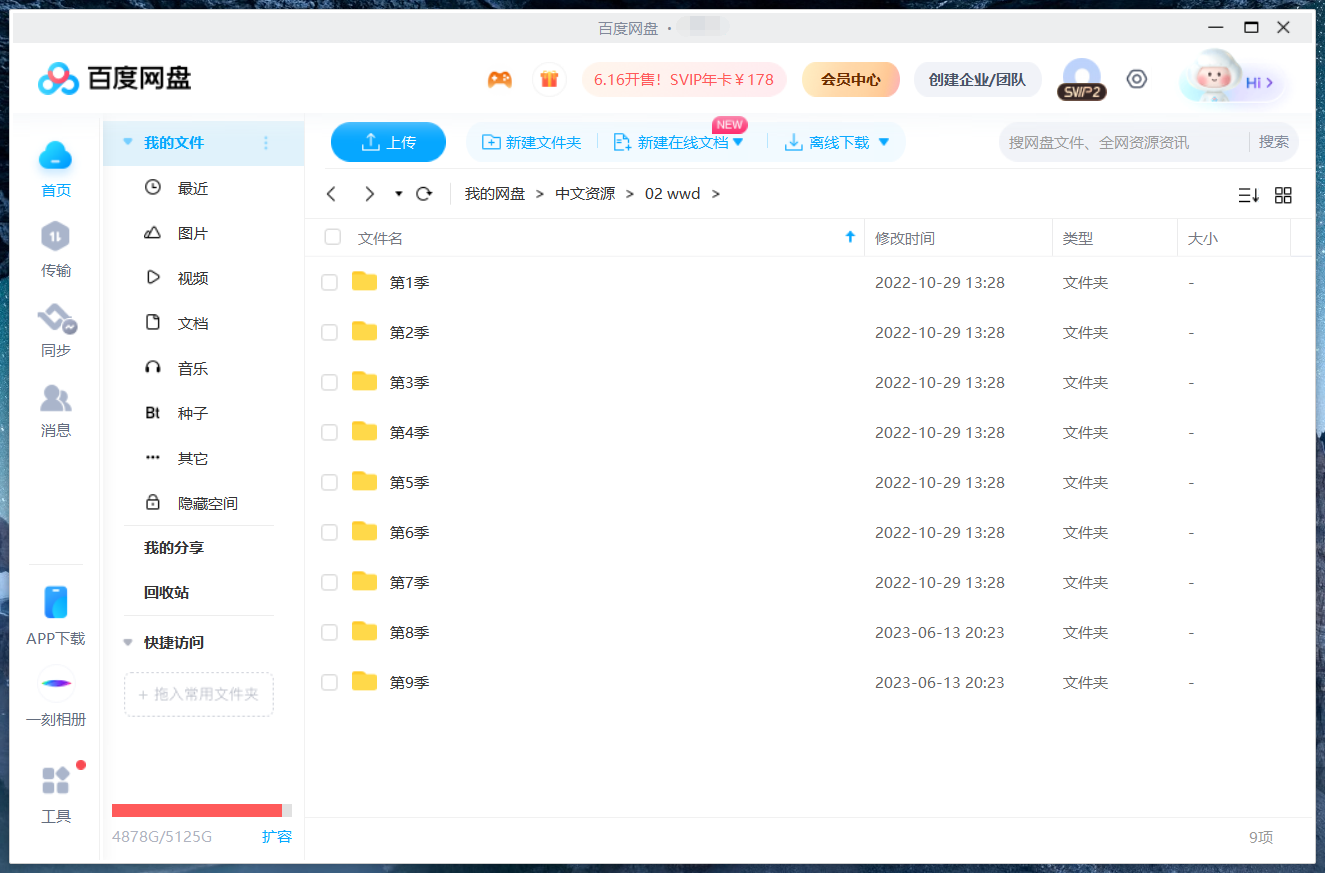1325x873 pixels.
Task: Sort by 修改时间 column header
Action: [x=904, y=238]
